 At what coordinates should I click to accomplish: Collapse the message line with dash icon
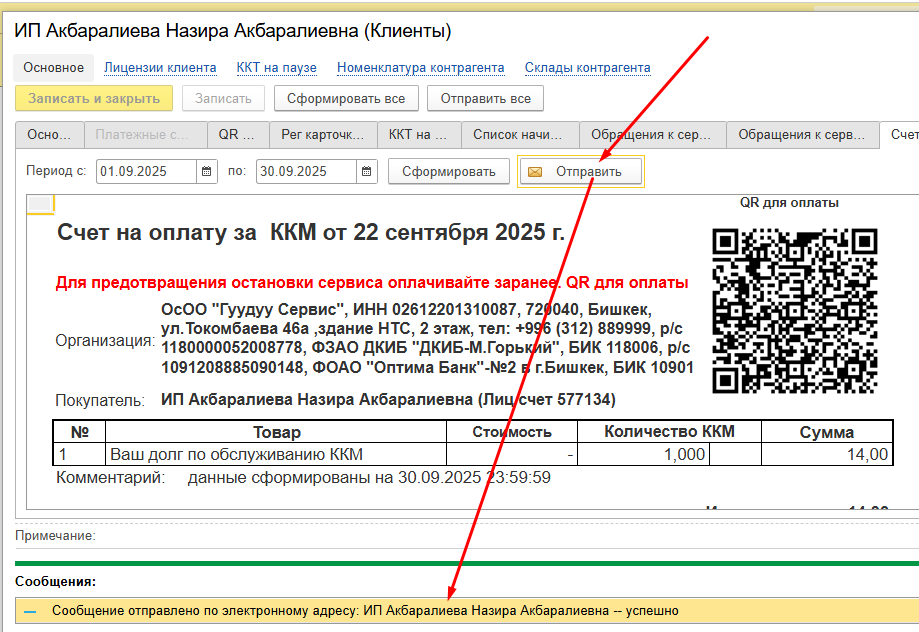[30, 611]
